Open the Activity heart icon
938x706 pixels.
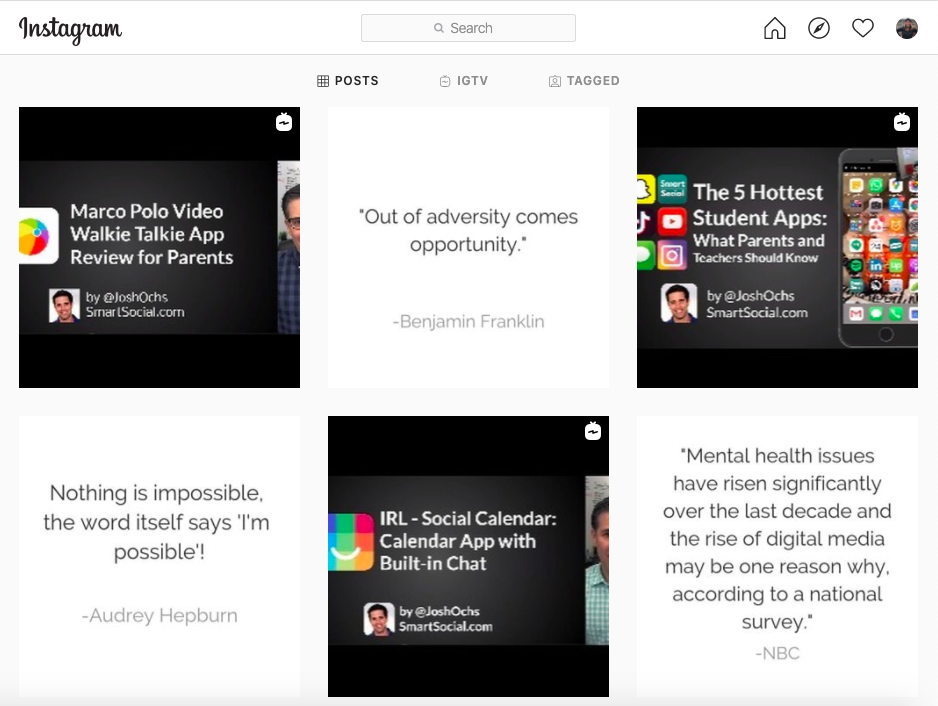point(863,28)
